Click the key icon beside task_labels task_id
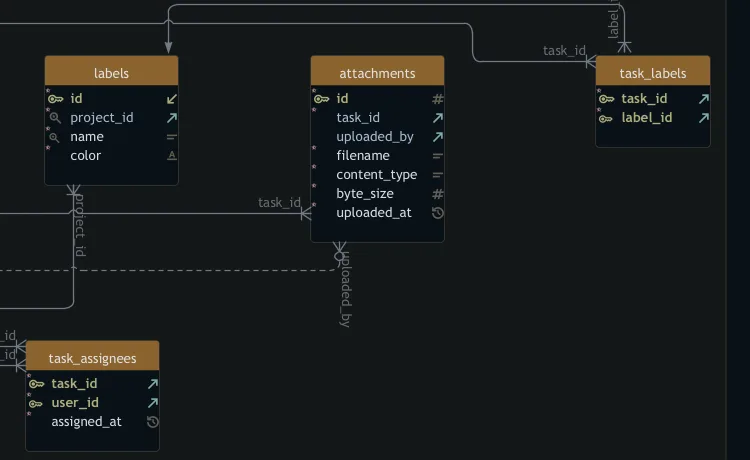The width and height of the screenshot is (750, 460). click(607, 99)
